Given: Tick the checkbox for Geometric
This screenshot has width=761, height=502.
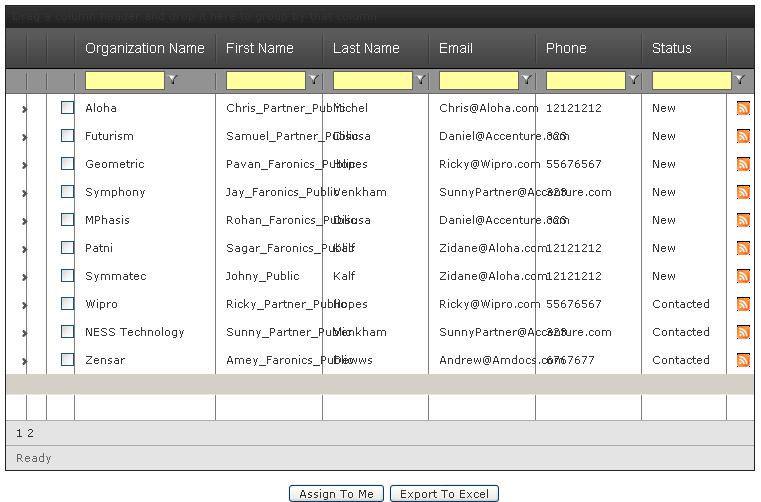Looking at the screenshot, I should point(67,164).
